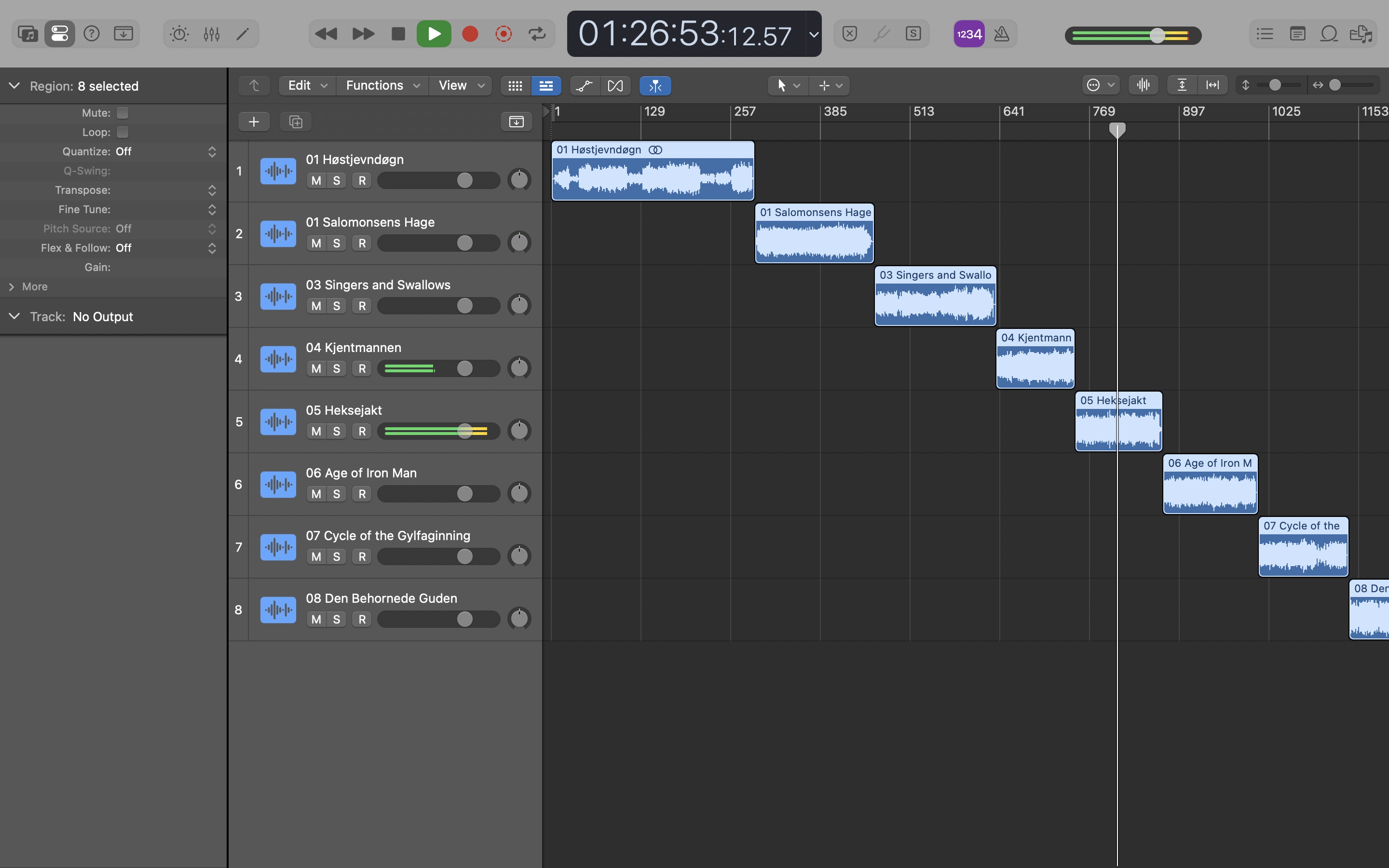Enable the Loop checkbox in Region inspector

coord(122,132)
